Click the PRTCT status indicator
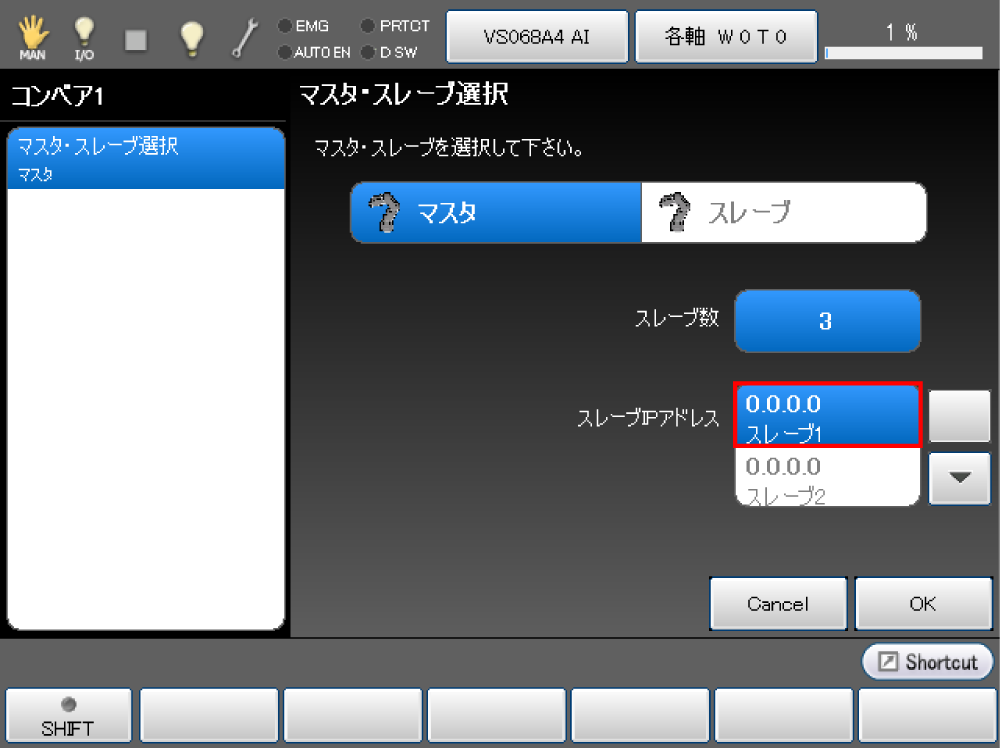 [x=395, y=26]
